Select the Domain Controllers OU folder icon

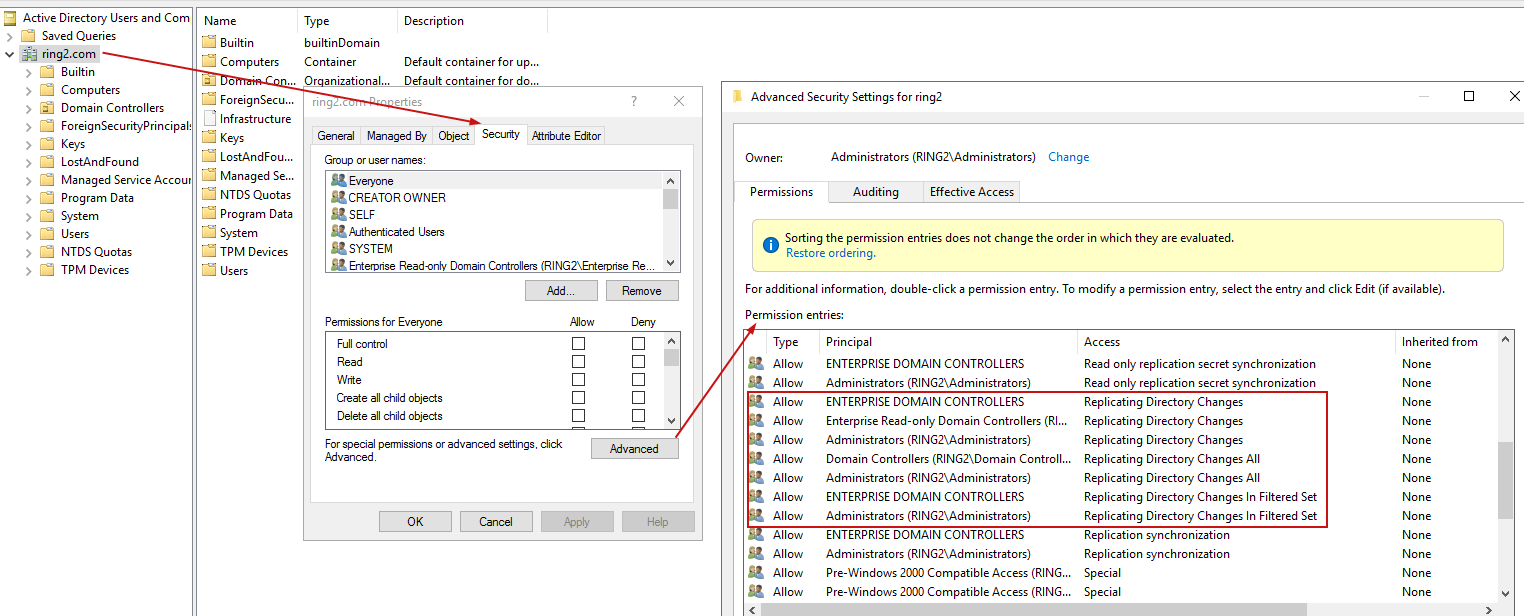[x=47, y=108]
